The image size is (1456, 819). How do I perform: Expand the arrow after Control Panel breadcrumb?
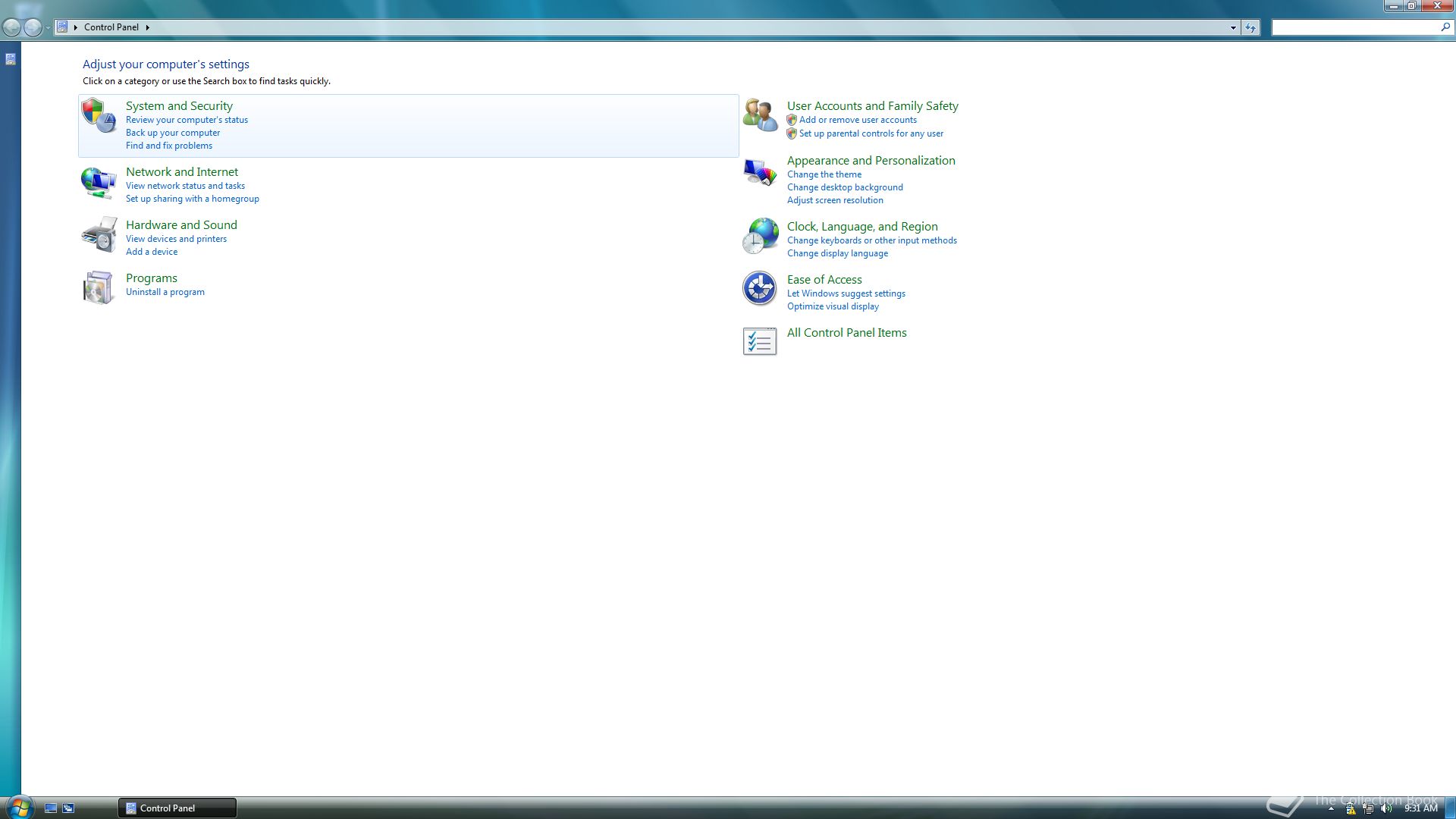click(147, 27)
